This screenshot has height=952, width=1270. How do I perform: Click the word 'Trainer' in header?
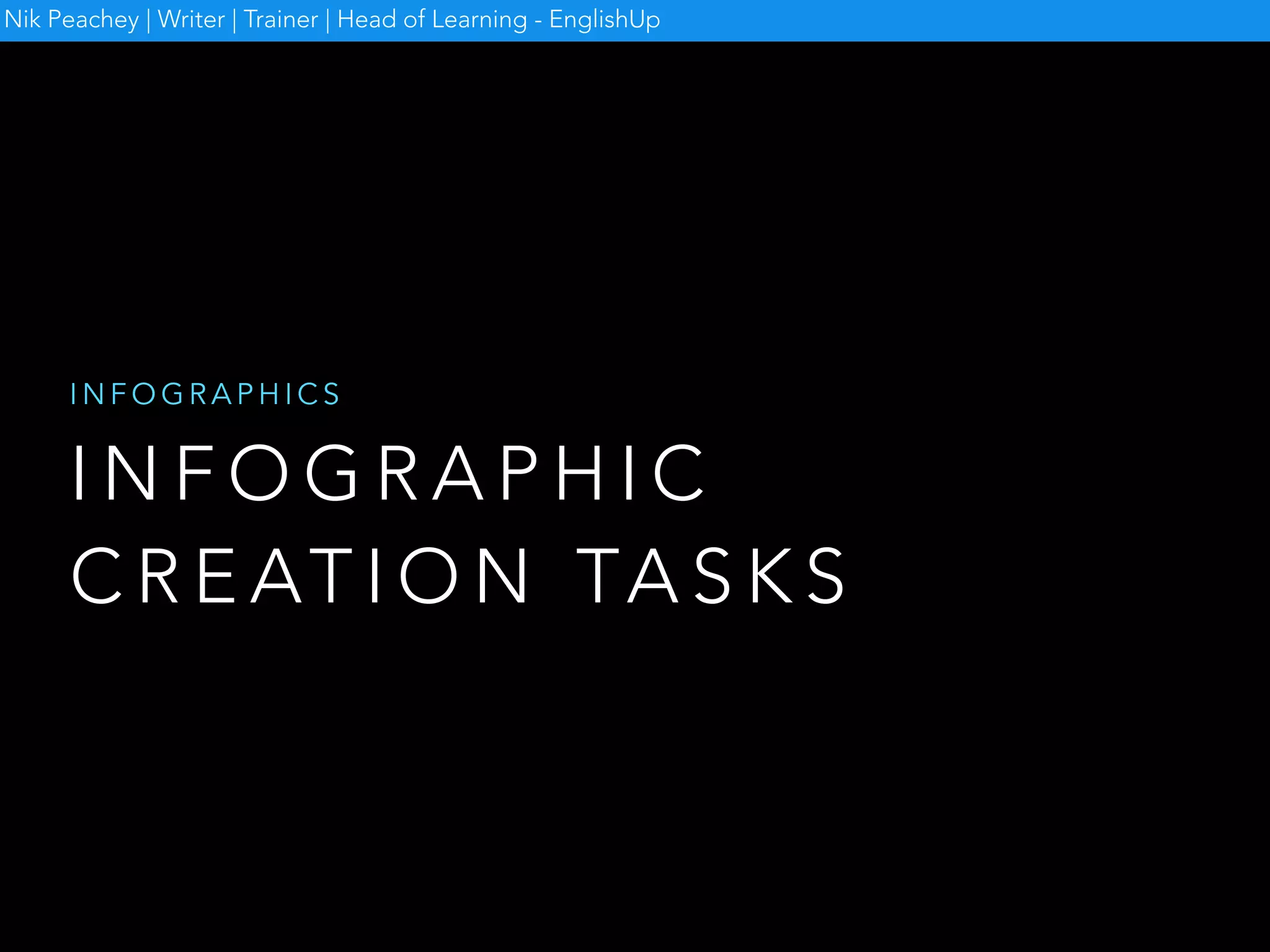(x=281, y=20)
